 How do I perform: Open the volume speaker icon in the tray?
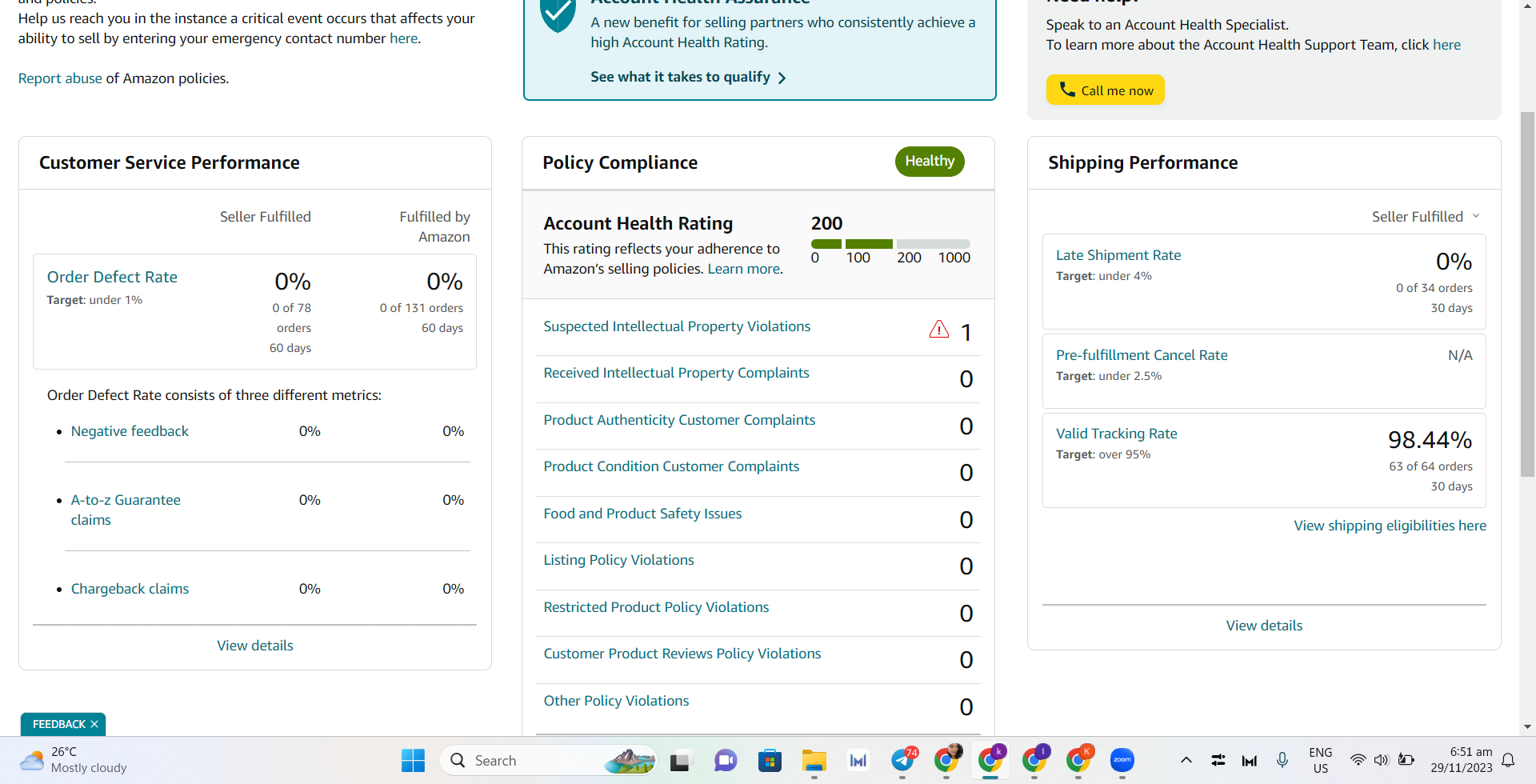(1382, 760)
